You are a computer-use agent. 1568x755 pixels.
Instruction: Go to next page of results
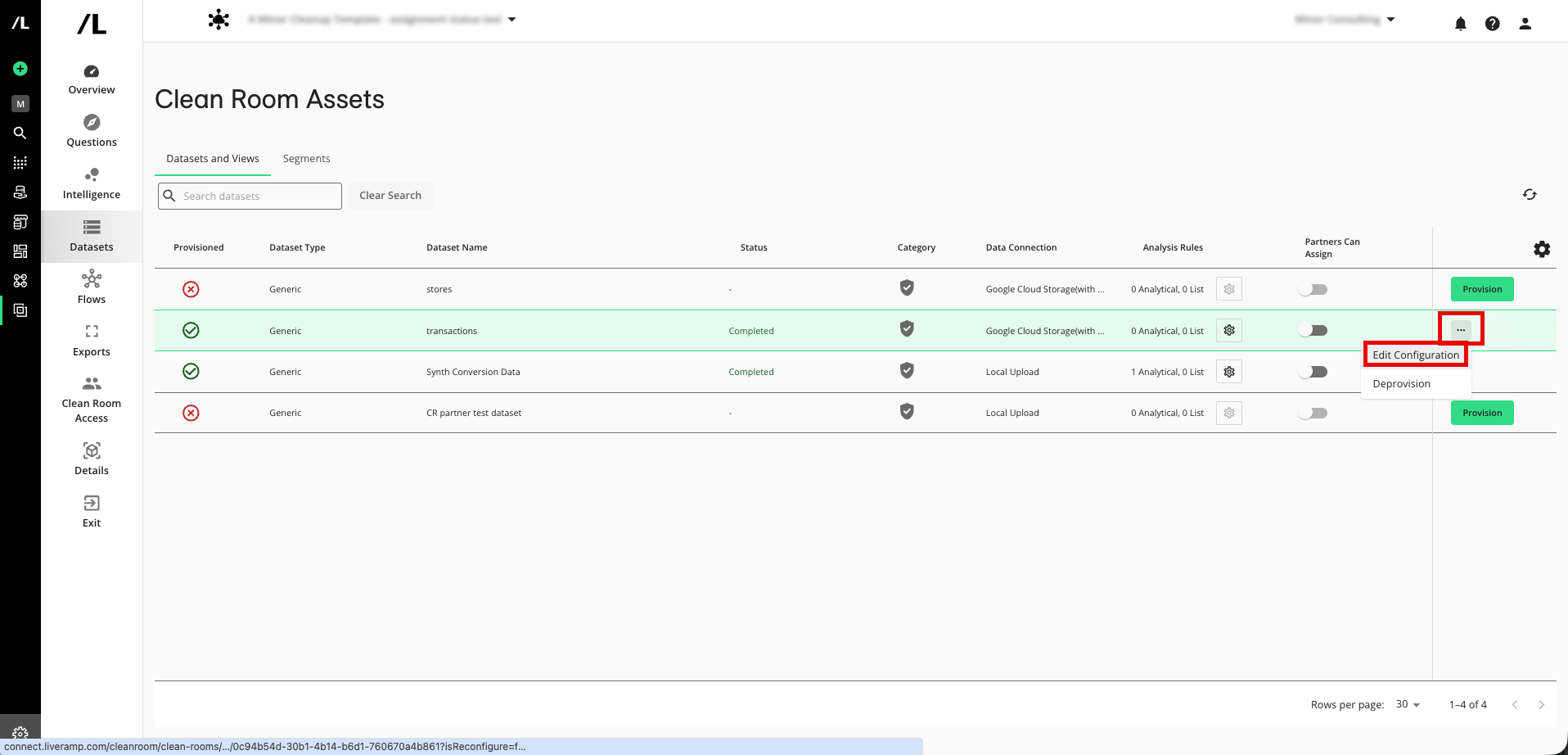click(x=1542, y=704)
